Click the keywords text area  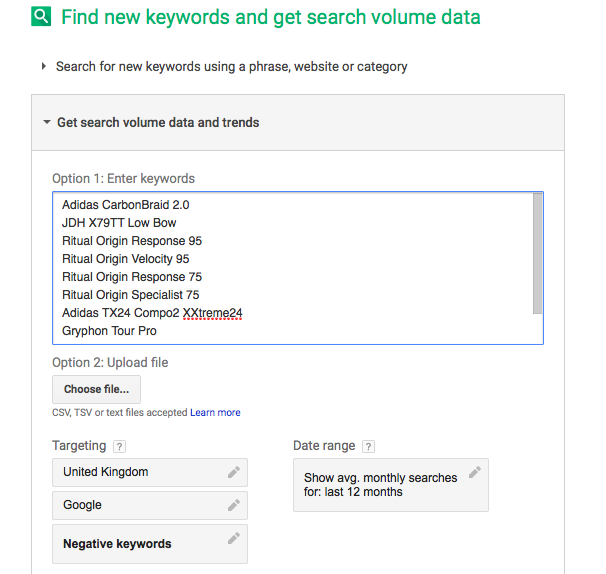click(x=290, y=268)
